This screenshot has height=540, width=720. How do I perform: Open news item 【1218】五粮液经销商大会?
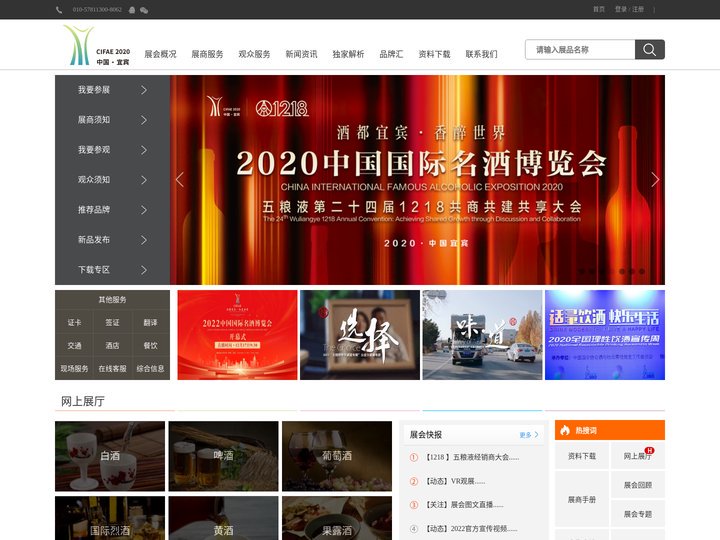click(x=472, y=457)
